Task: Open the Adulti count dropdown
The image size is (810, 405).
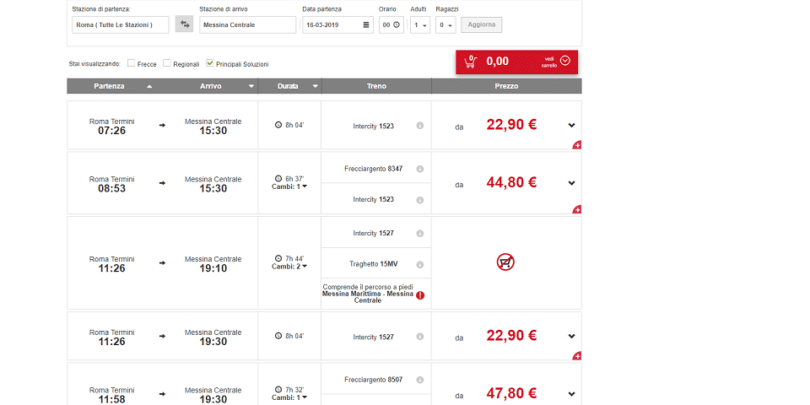Action: click(x=420, y=24)
